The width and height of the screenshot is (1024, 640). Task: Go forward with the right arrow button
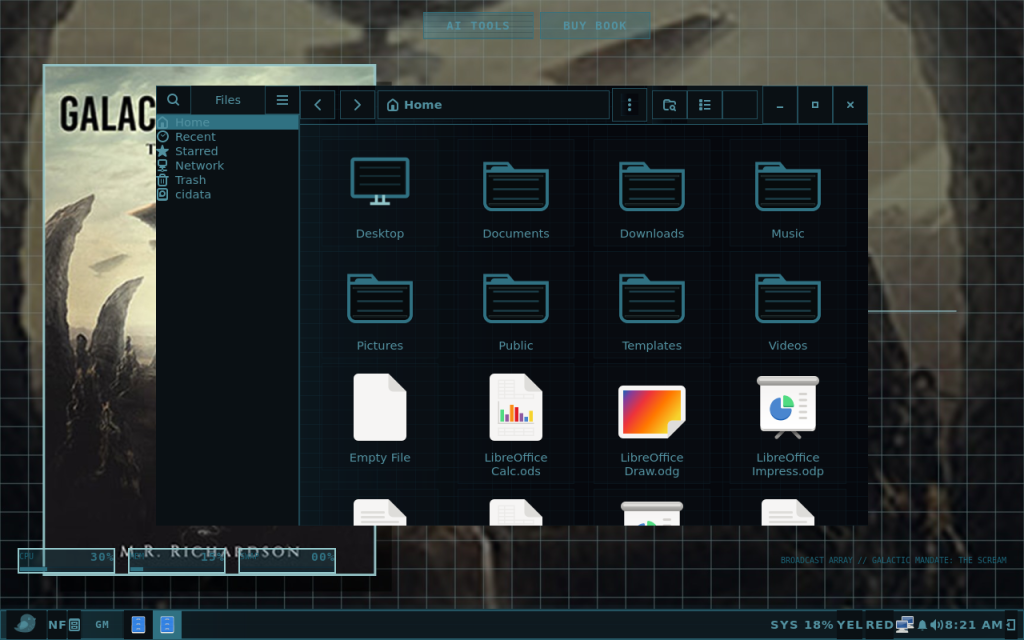click(357, 104)
